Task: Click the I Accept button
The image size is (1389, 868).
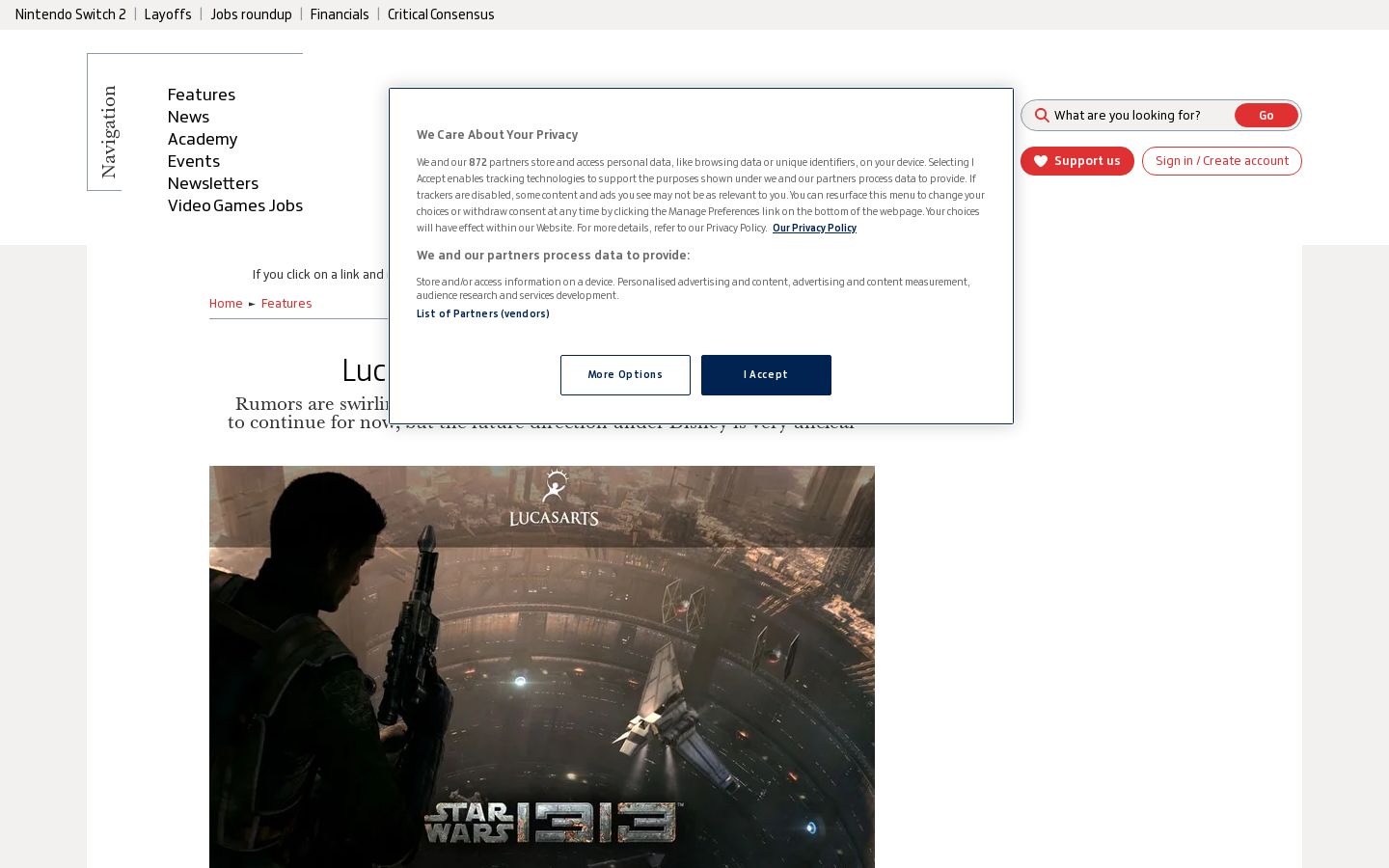Action: [766, 375]
